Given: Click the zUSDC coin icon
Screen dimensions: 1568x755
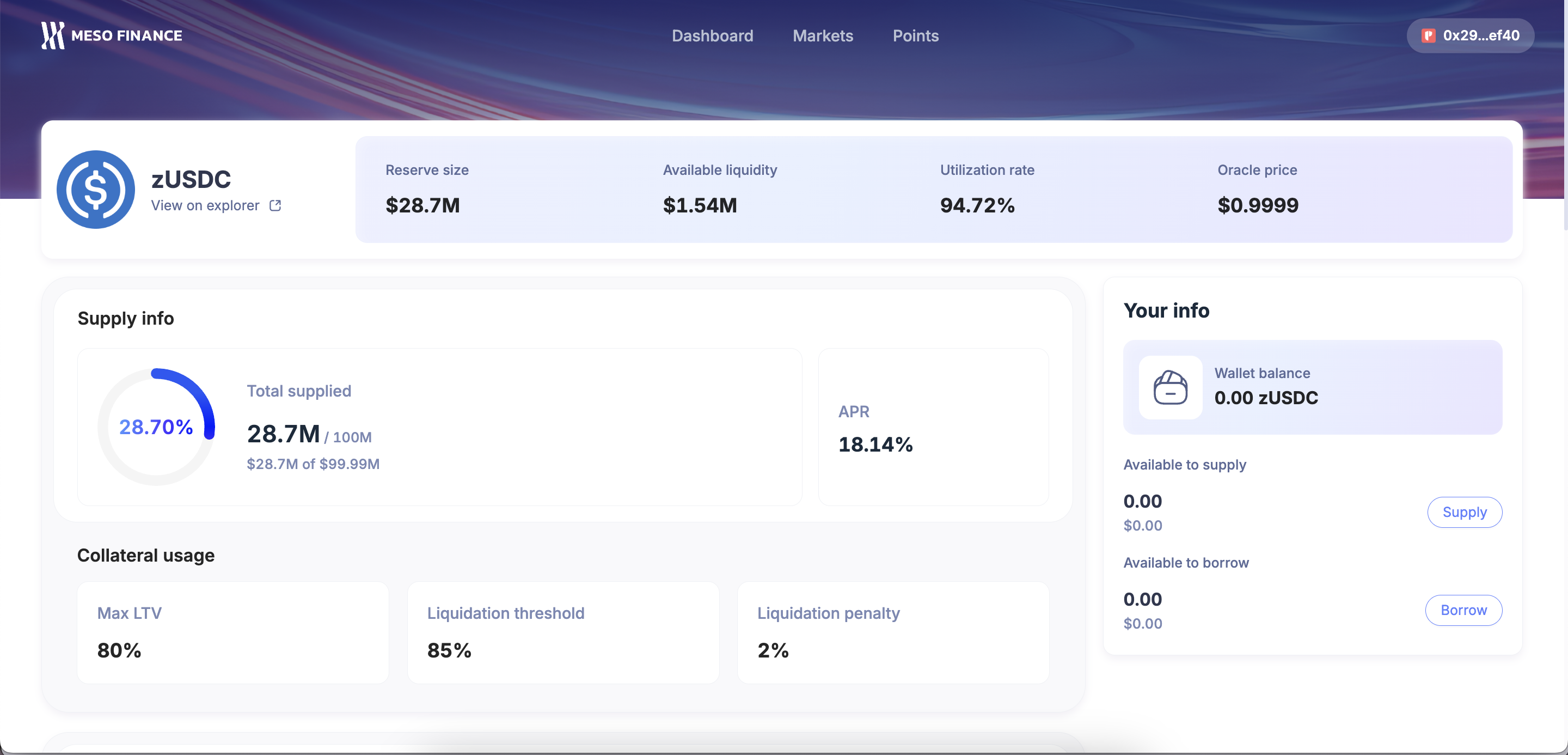Looking at the screenshot, I should (x=96, y=190).
